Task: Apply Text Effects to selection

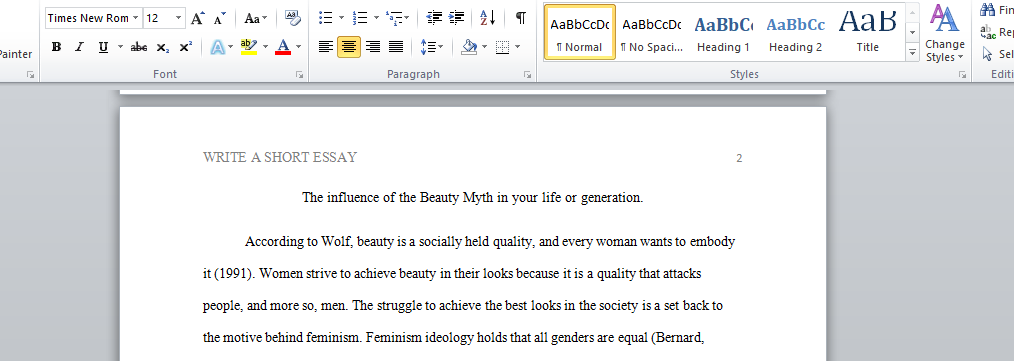Action: pos(218,47)
